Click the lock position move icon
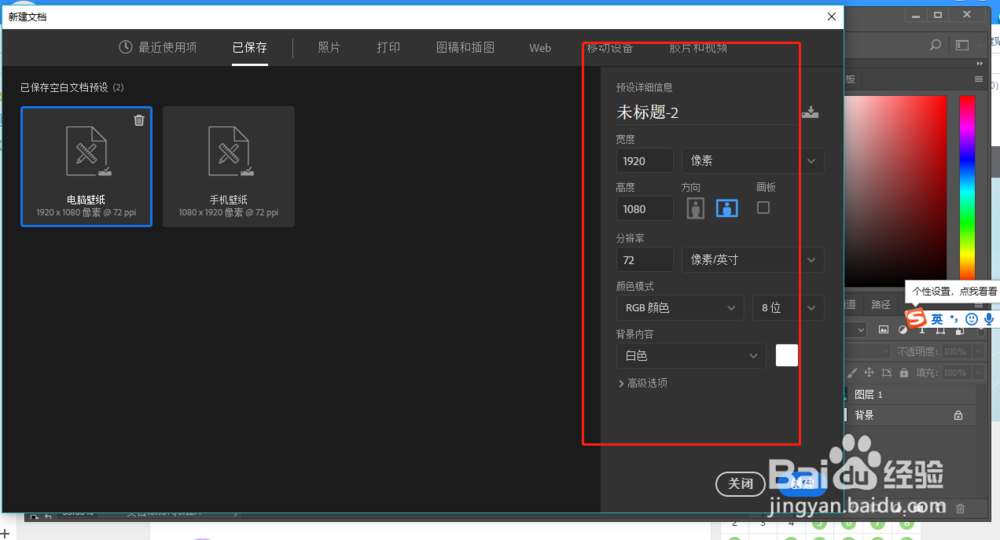The image size is (1000, 540). point(869,372)
